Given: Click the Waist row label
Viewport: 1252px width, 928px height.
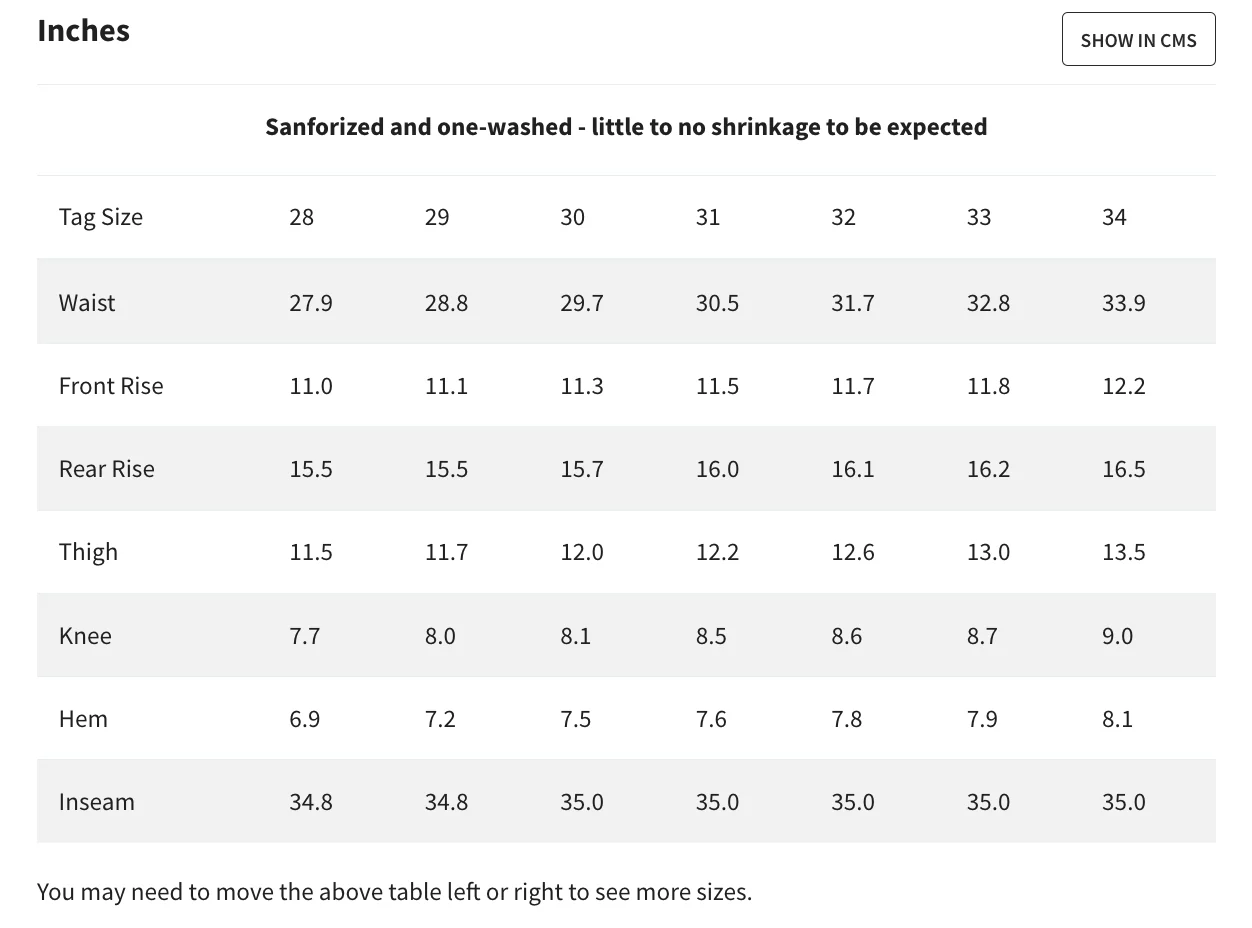Looking at the screenshot, I should (x=87, y=303).
